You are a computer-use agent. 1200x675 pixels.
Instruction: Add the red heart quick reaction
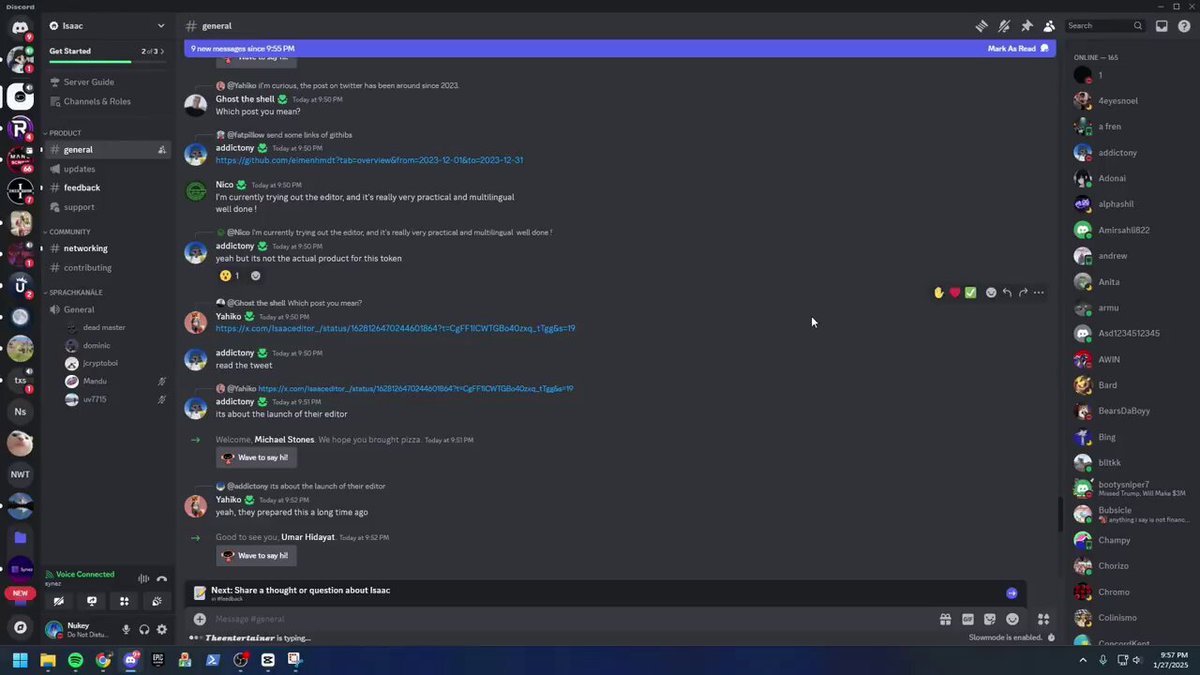coord(955,293)
